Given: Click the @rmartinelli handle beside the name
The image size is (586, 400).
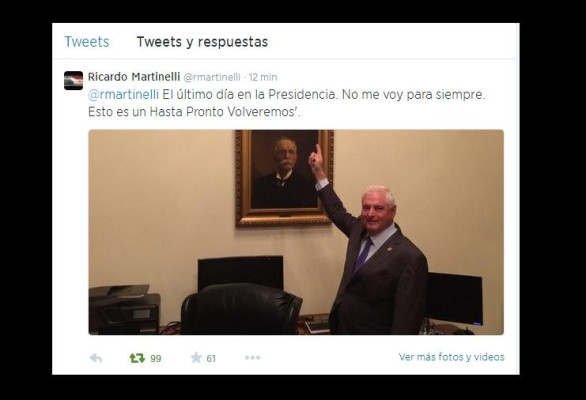Looking at the screenshot, I should point(212,77).
